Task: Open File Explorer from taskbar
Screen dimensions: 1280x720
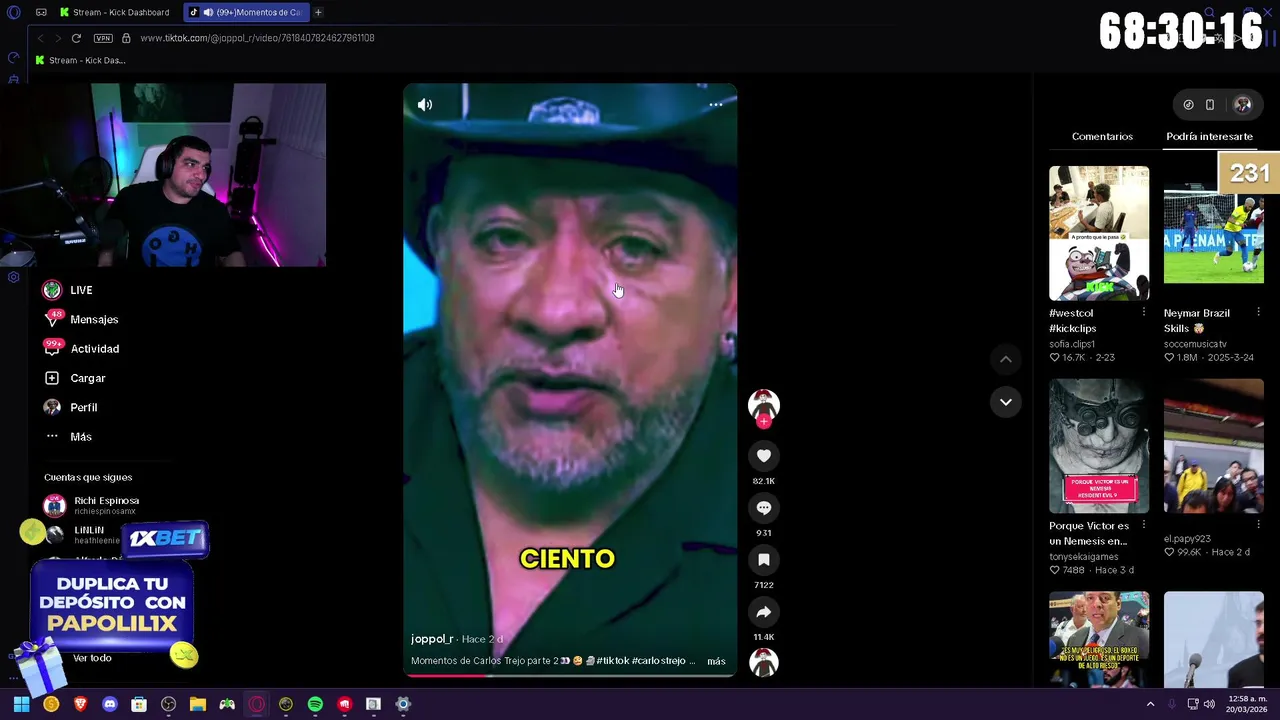Action: [x=198, y=704]
